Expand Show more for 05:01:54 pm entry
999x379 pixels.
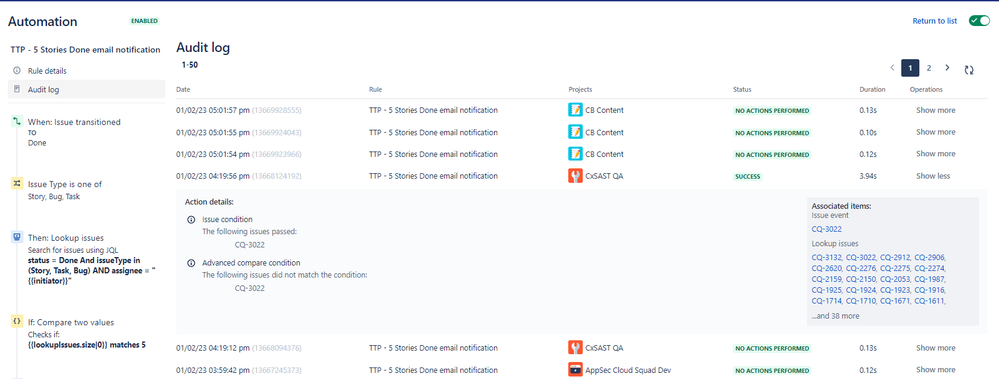point(935,154)
